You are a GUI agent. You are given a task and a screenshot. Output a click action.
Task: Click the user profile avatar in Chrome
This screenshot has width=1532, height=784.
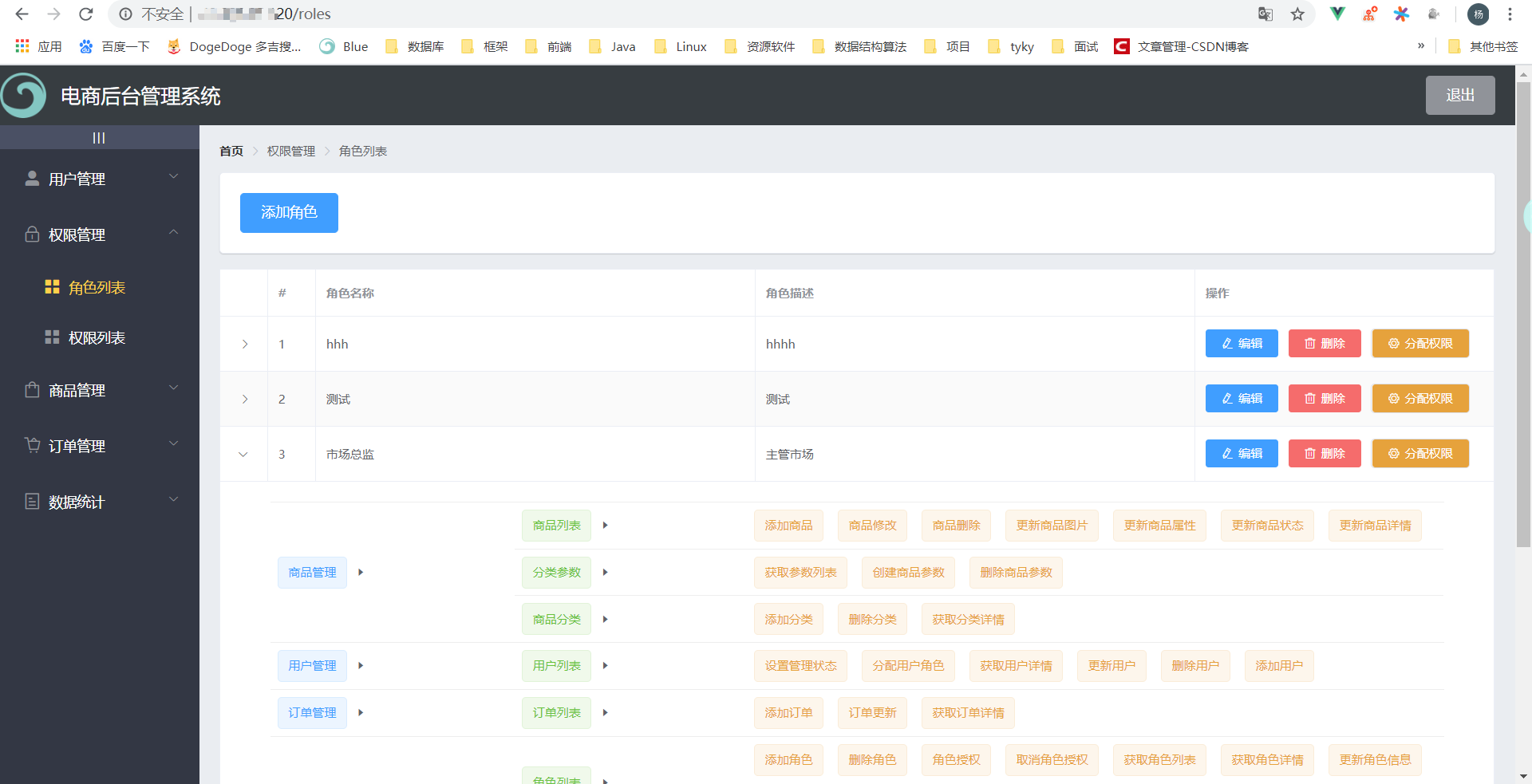tap(1478, 14)
